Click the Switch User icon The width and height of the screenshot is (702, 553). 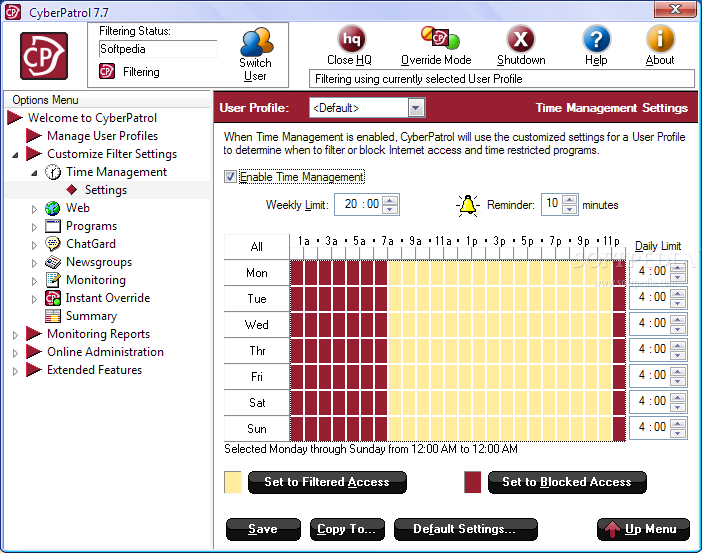(257, 42)
